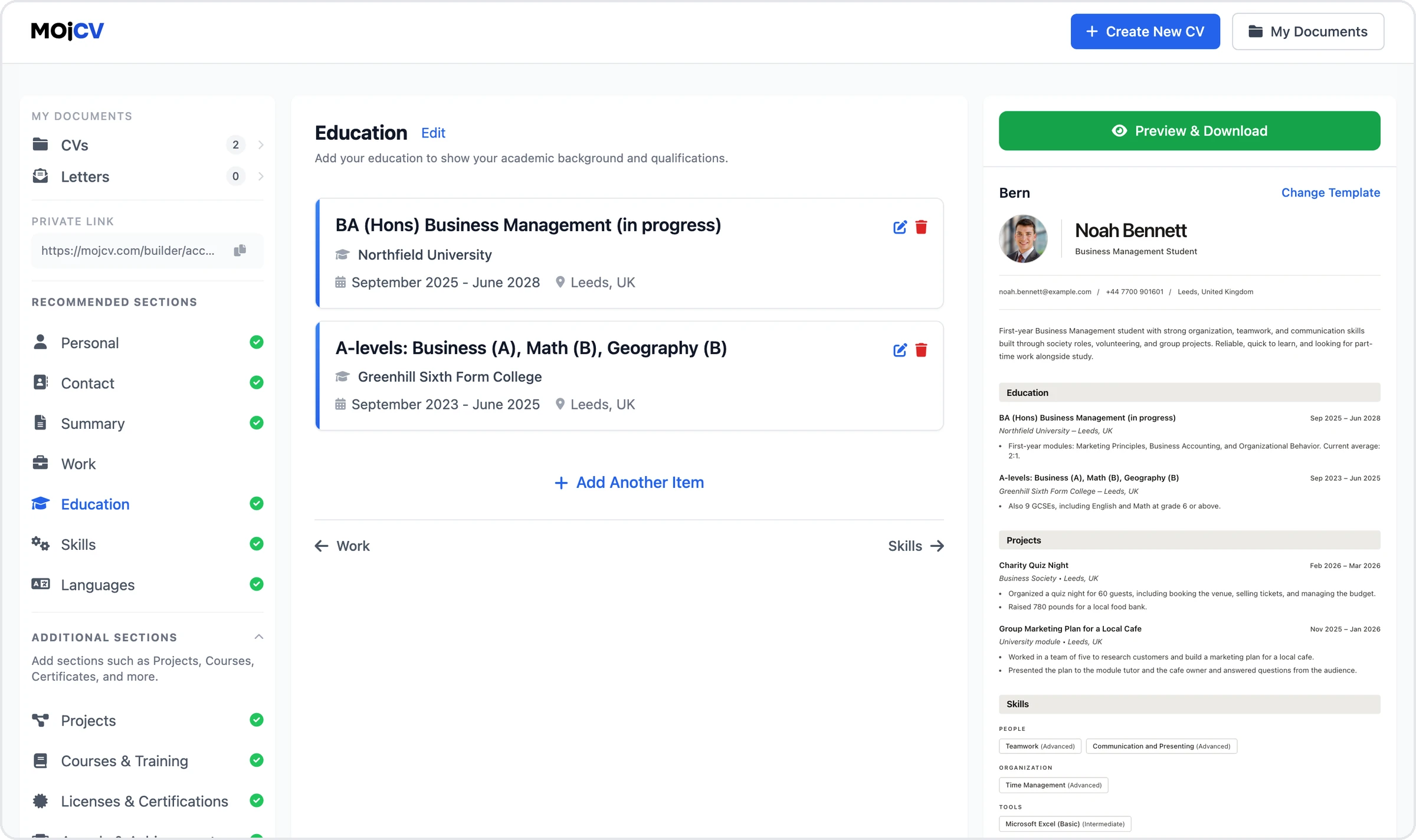Screen dimensions: 1416x840
Task: Open My Documents from the header
Action: coord(1308,31)
